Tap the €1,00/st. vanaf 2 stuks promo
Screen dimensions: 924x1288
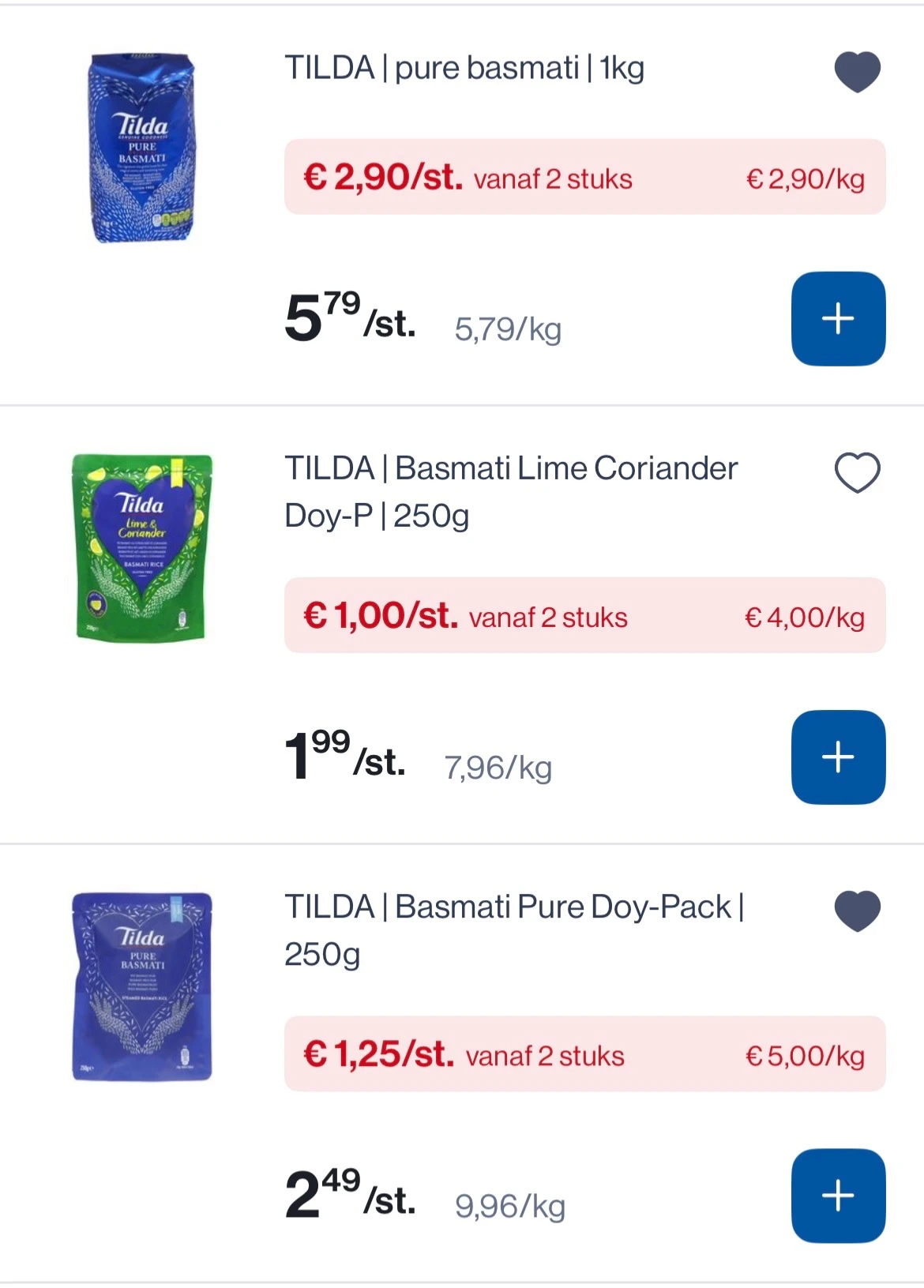(x=584, y=615)
